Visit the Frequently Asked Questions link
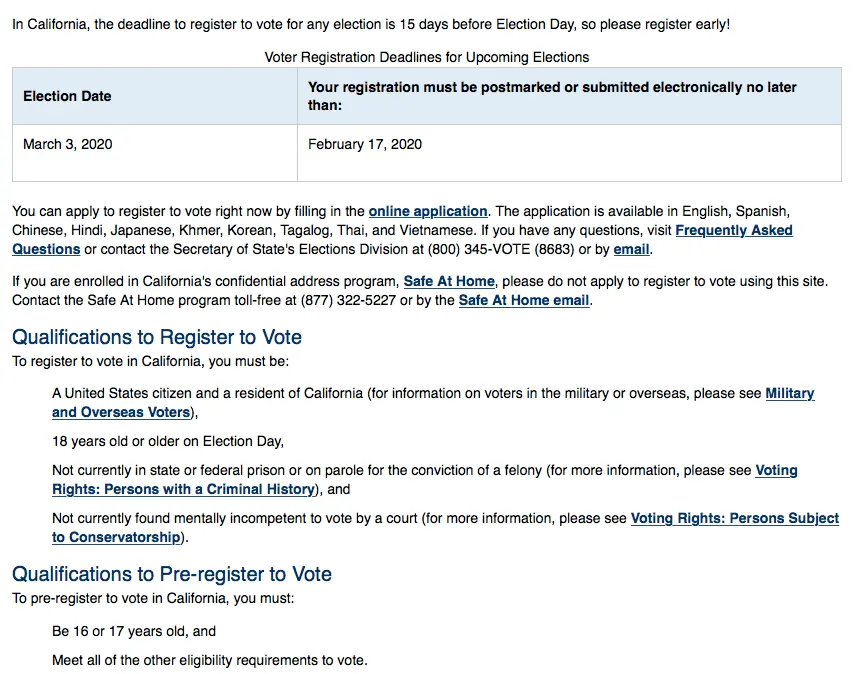This screenshot has width=856, height=674. (733, 230)
